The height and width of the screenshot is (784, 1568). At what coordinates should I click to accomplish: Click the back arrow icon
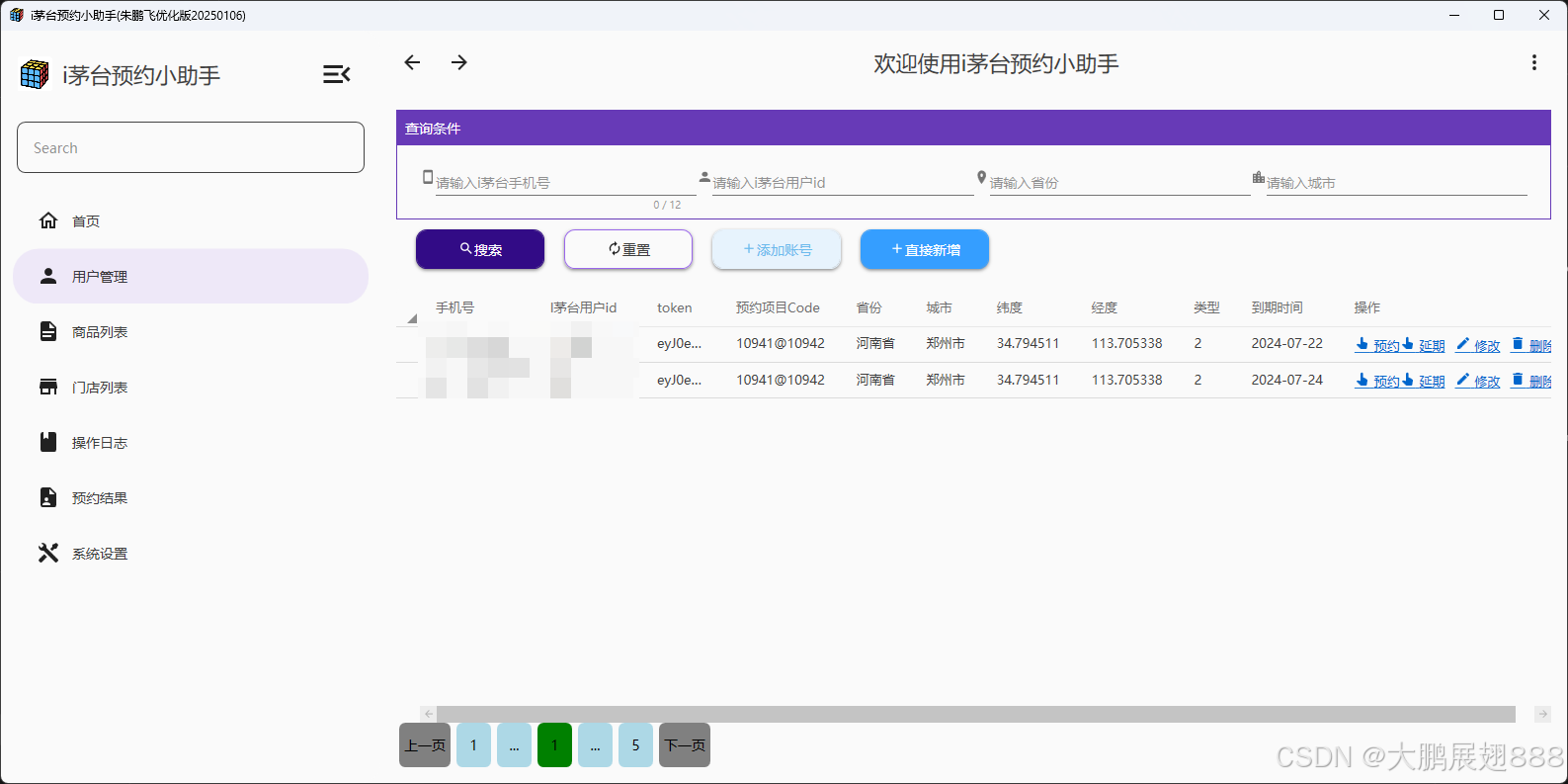(x=412, y=62)
